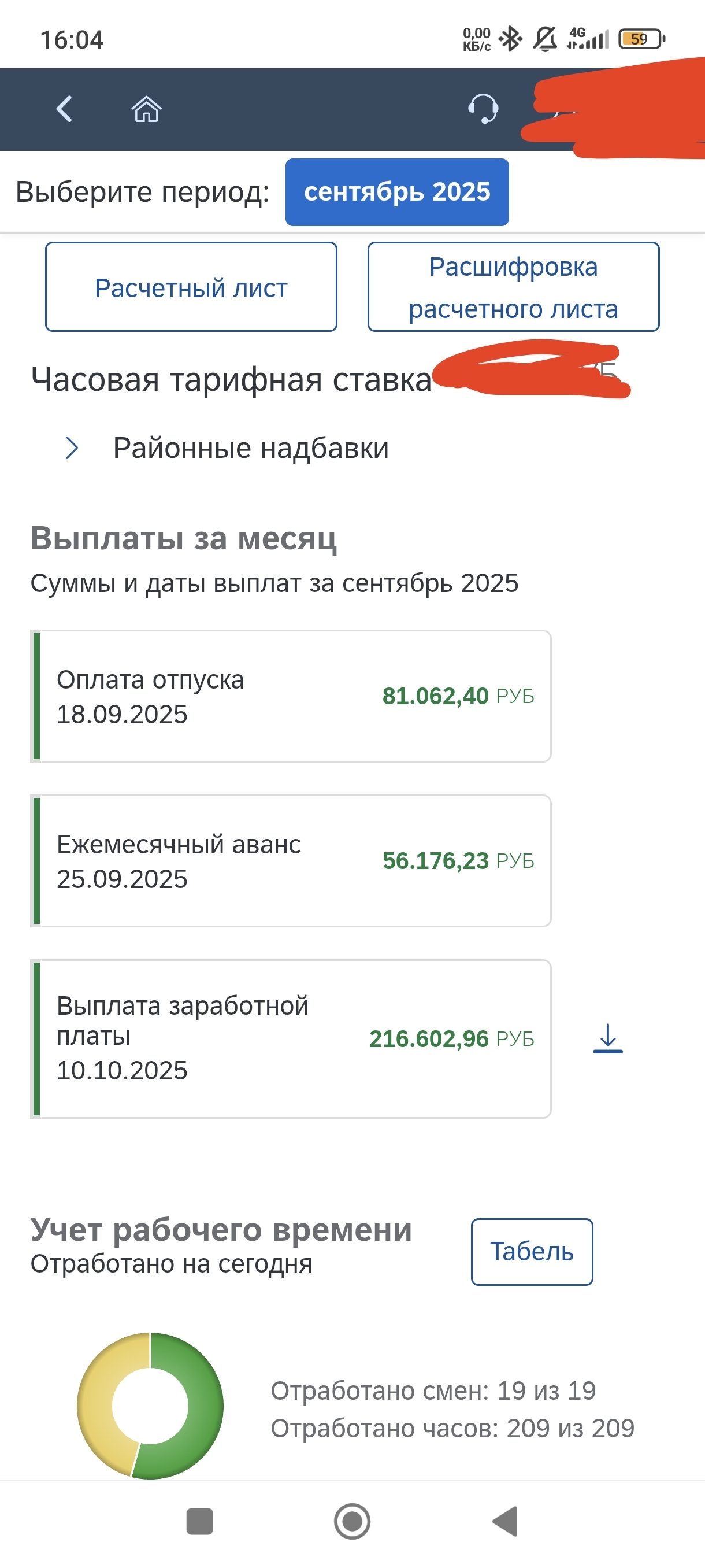Go to home via house icon
The height and width of the screenshot is (1568, 705).
147,110
